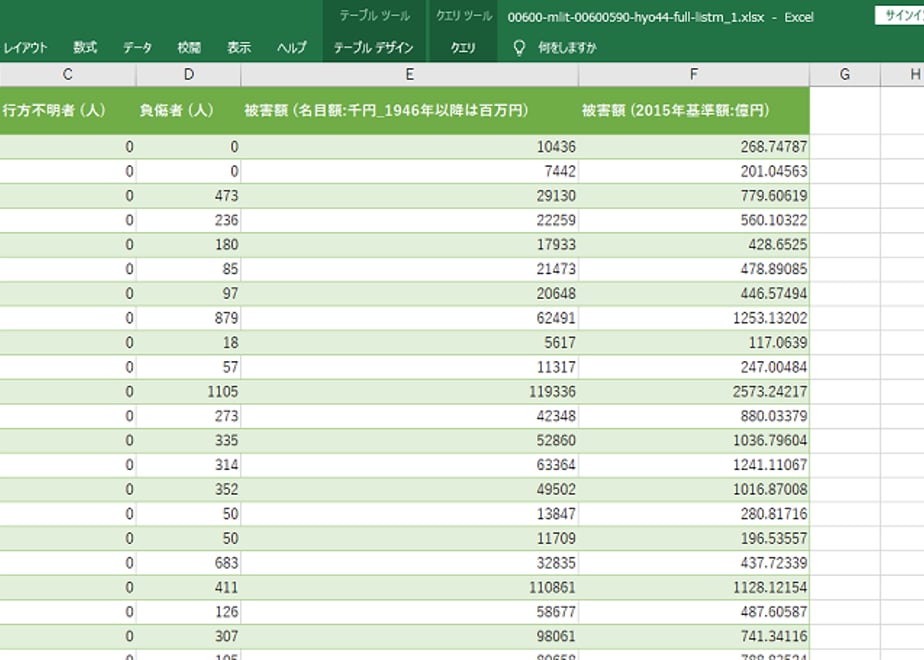
Task: Select cell with value 17933
Action: click(410, 245)
